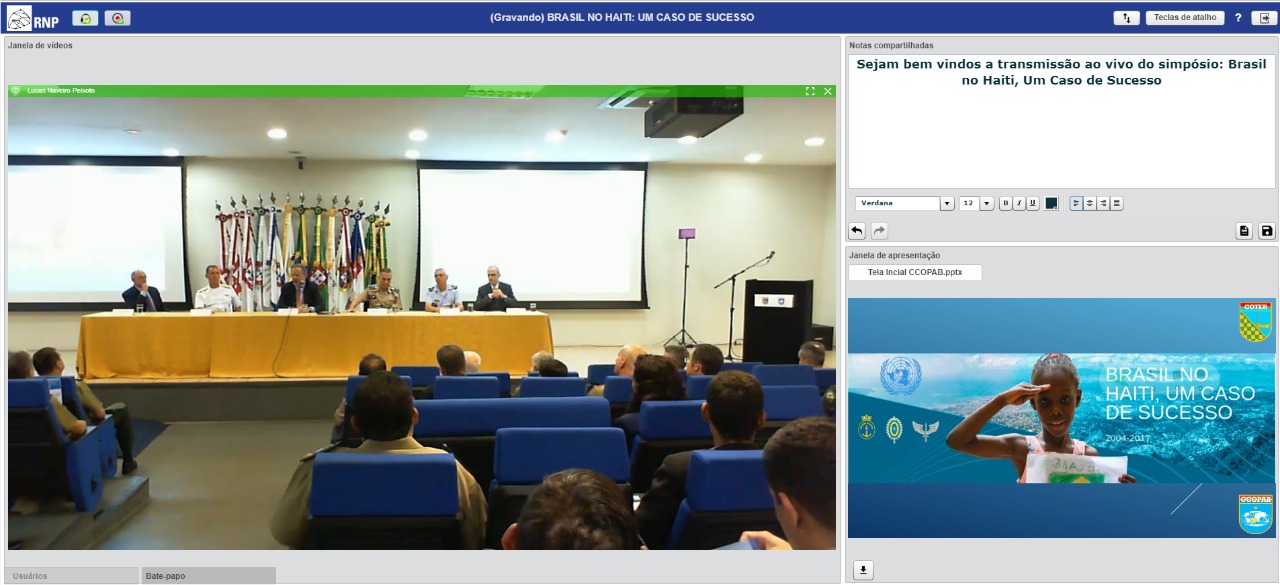Click the question mark help icon
Viewport: 1280px width, 585px height.
pos(1238,18)
